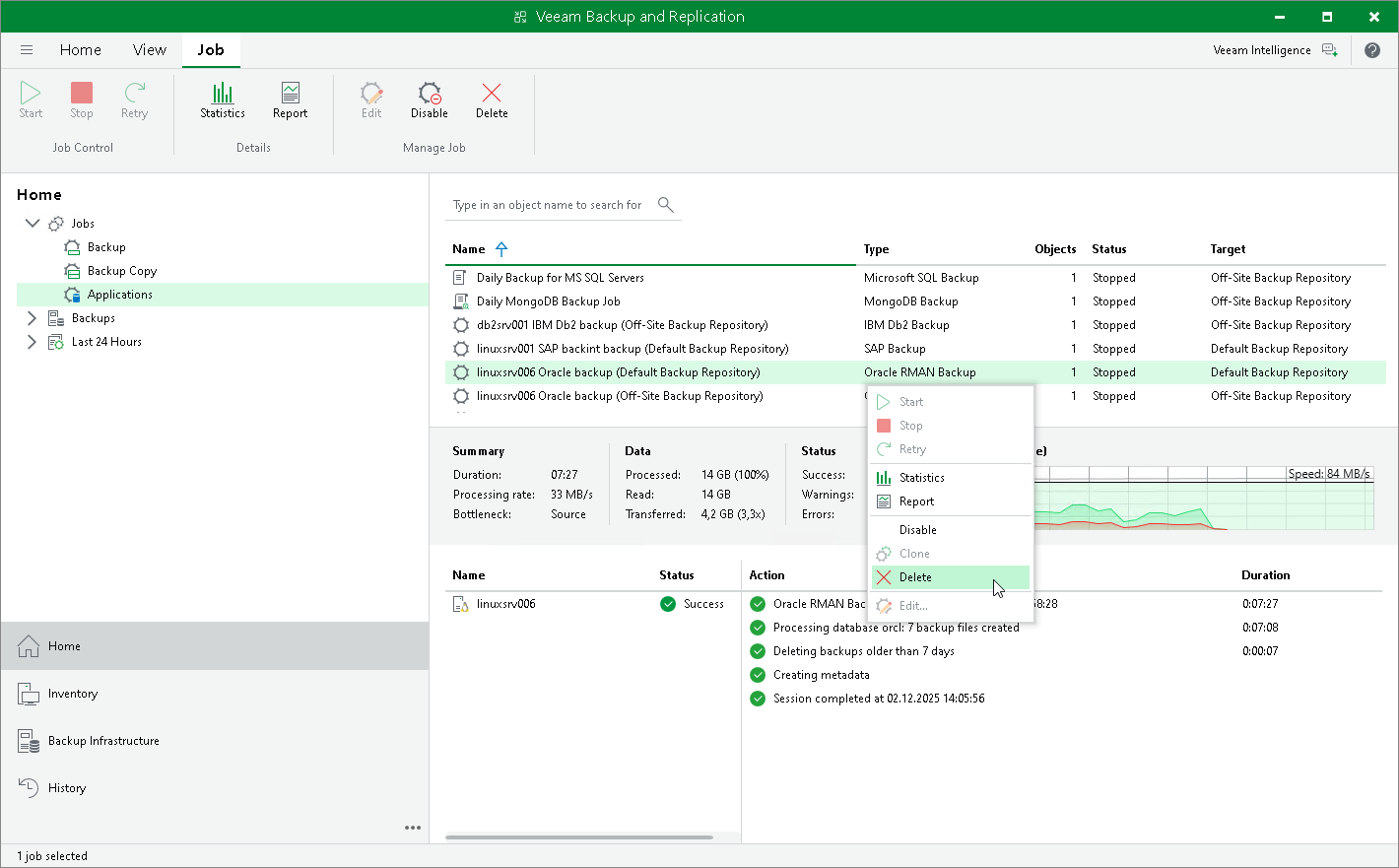
Task: Choose Stop in the context menu
Action: (x=951, y=426)
